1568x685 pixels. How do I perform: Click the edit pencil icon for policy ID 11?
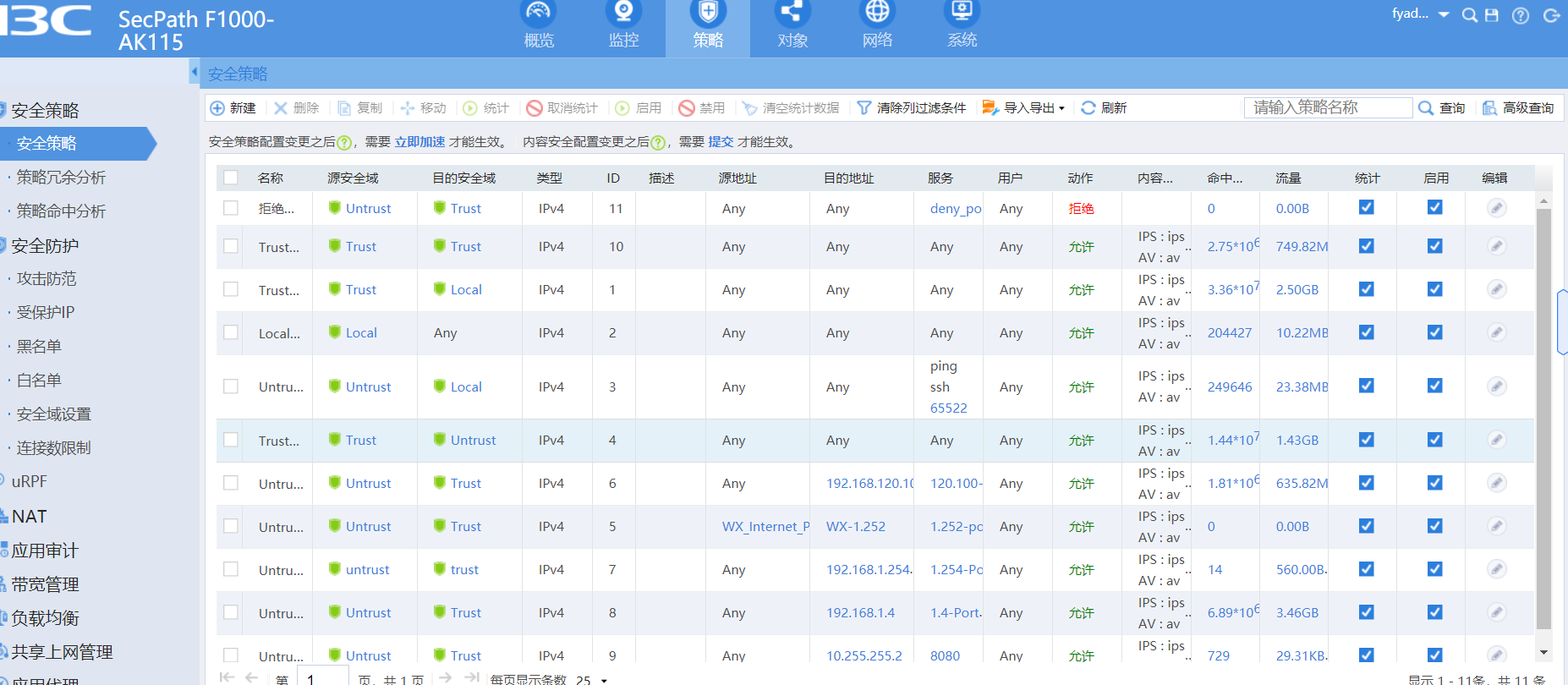(x=1496, y=208)
